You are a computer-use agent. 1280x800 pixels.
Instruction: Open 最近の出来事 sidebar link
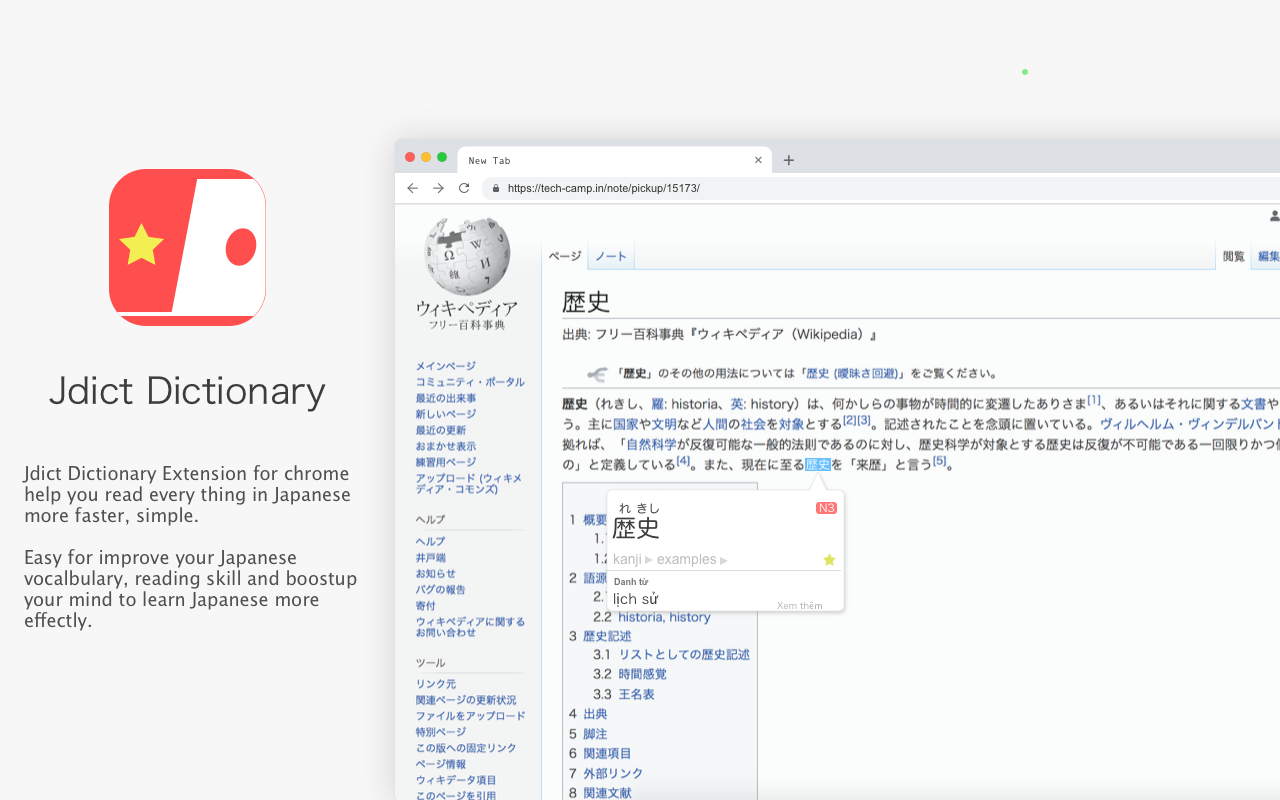coord(446,398)
